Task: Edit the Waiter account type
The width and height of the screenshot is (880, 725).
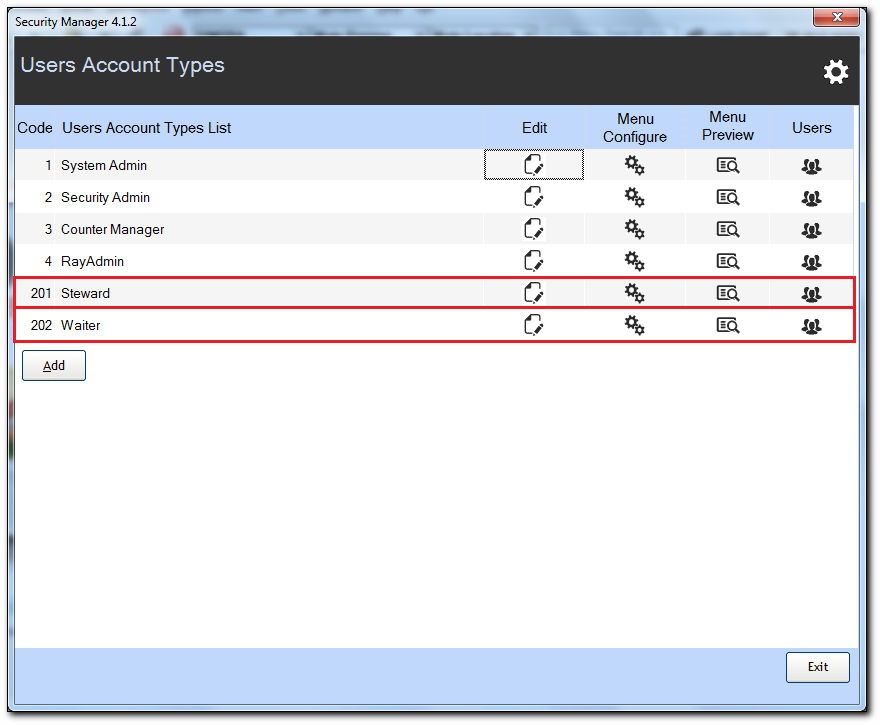Action: click(x=534, y=325)
